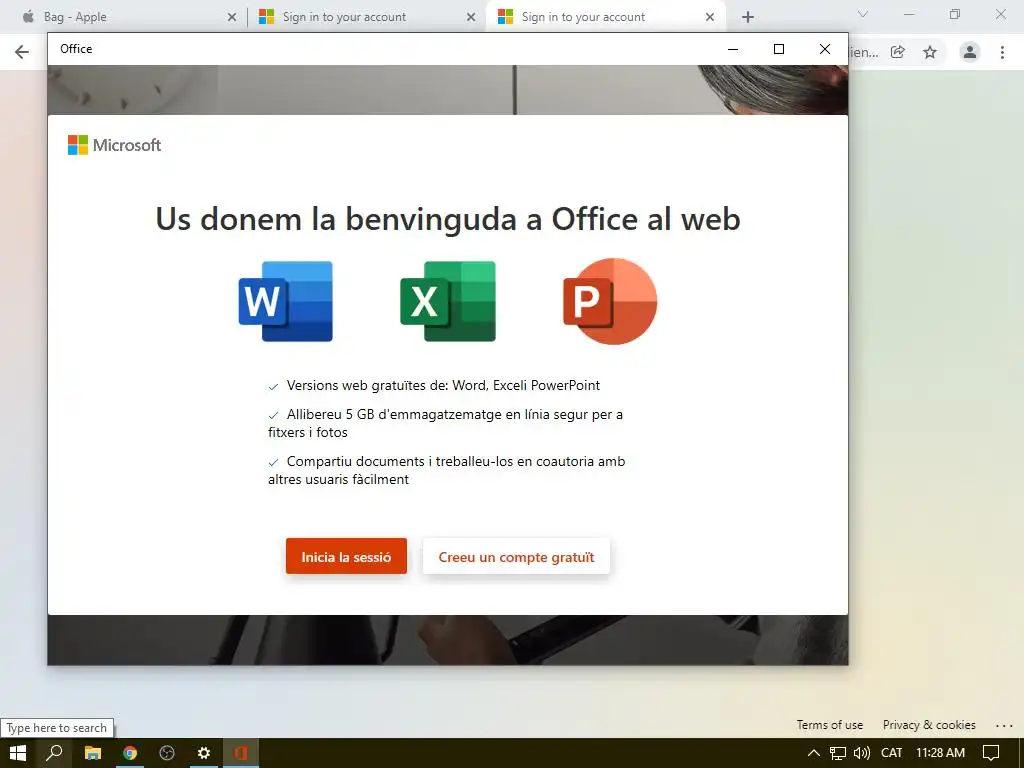Image resolution: width=1024 pixels, height=768 pixels.
Task: Close the Bag - Apple tab
Action: [x=231, y=17]
